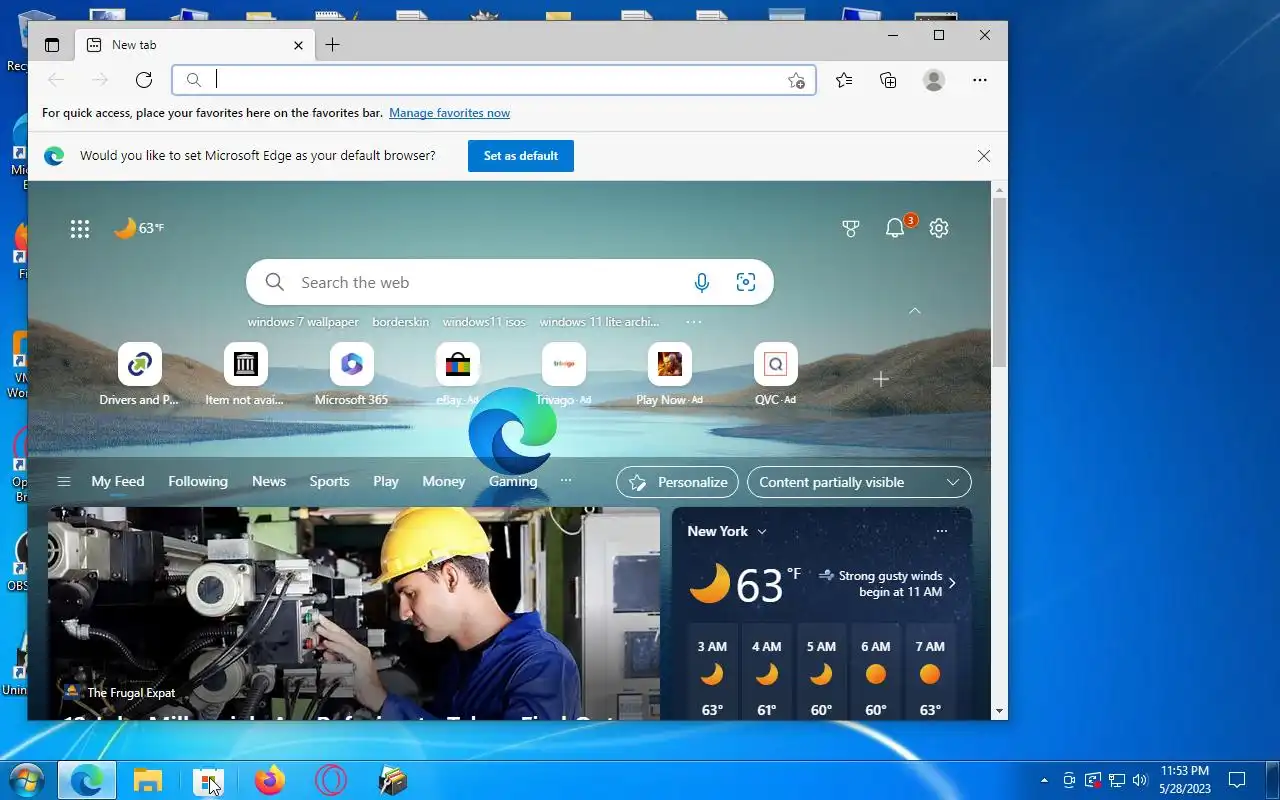Reload the page with refresh icon

click(x=144, y=80)
